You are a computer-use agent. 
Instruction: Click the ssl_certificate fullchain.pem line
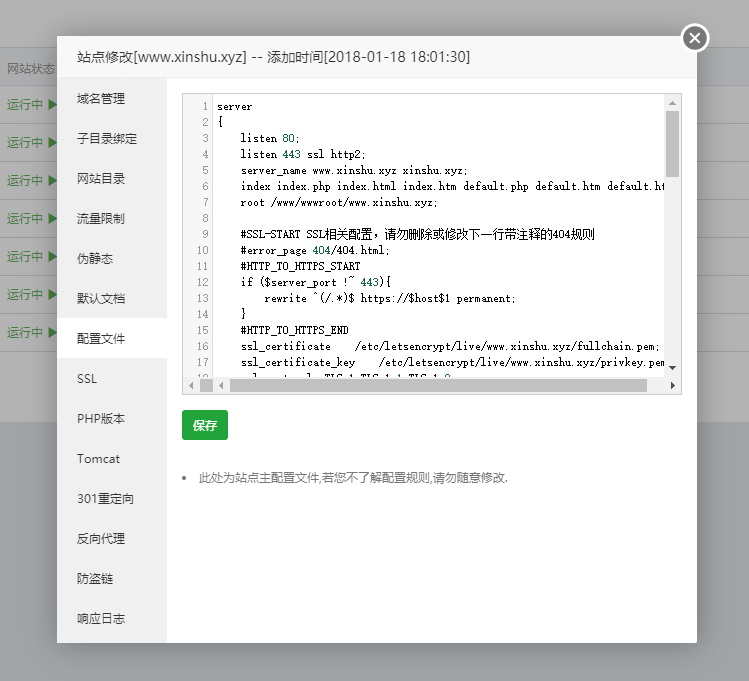(x=450, y=346)
